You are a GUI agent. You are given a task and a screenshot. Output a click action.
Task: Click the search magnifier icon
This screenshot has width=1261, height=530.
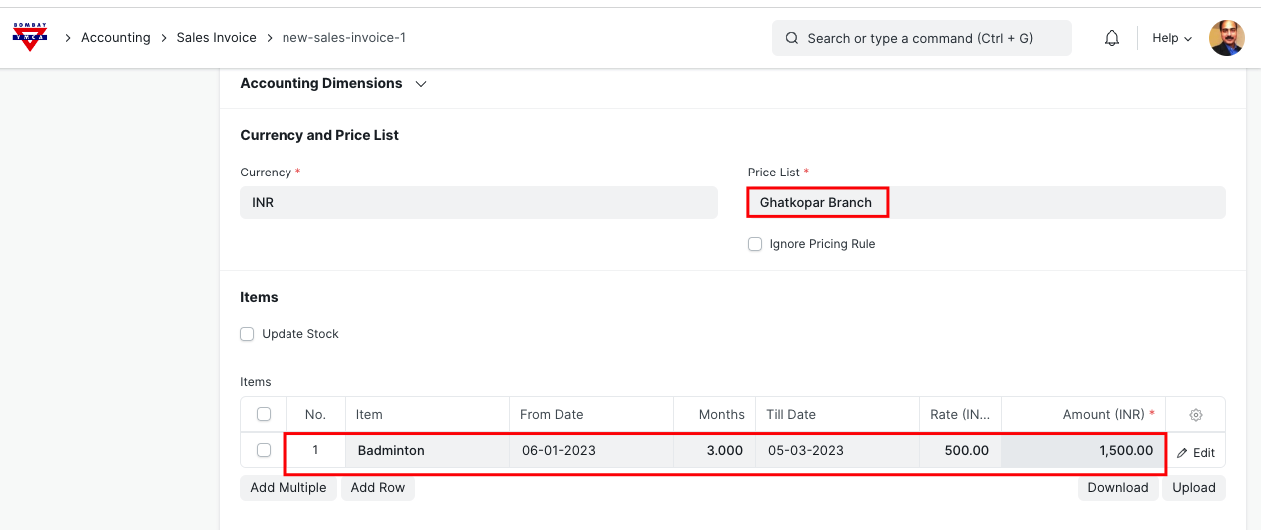point(792,38)
